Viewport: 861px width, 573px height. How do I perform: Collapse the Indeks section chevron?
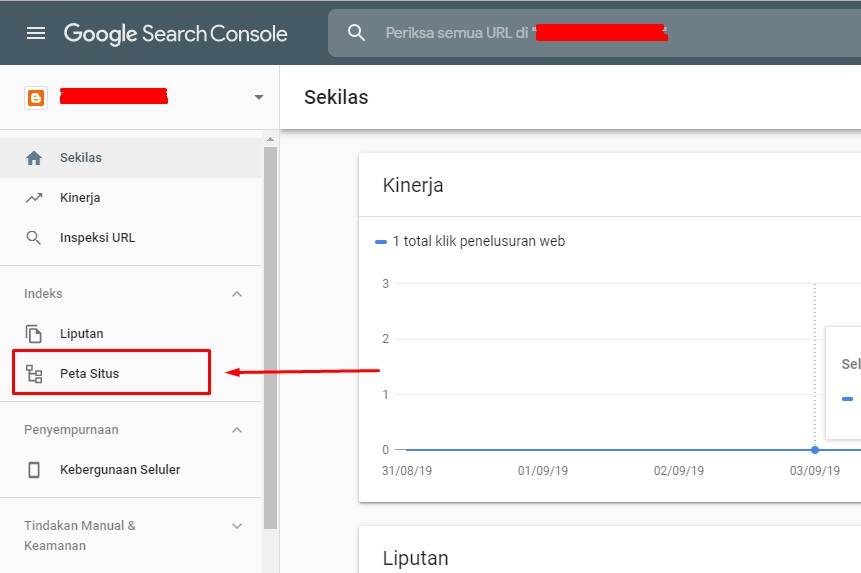tap(237, 294)
